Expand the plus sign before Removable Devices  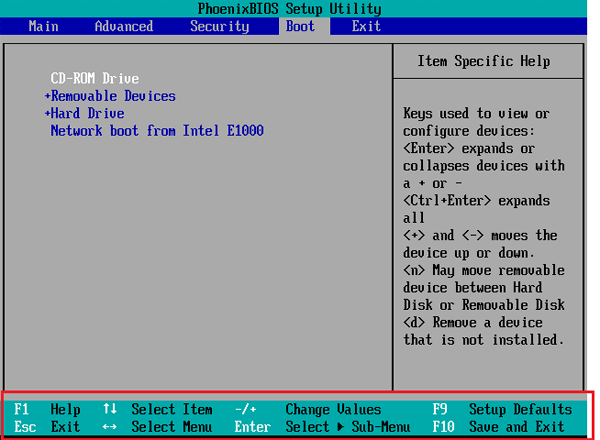click(x=47, y=96)
